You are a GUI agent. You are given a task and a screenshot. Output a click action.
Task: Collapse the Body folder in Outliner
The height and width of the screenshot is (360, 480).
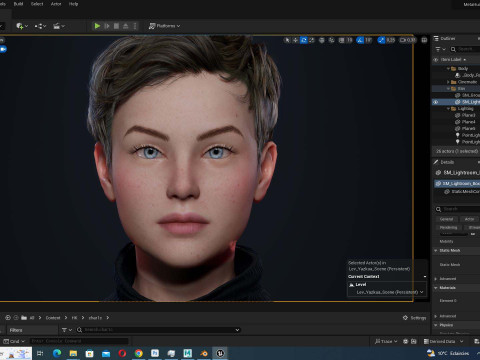coord(448,69)
